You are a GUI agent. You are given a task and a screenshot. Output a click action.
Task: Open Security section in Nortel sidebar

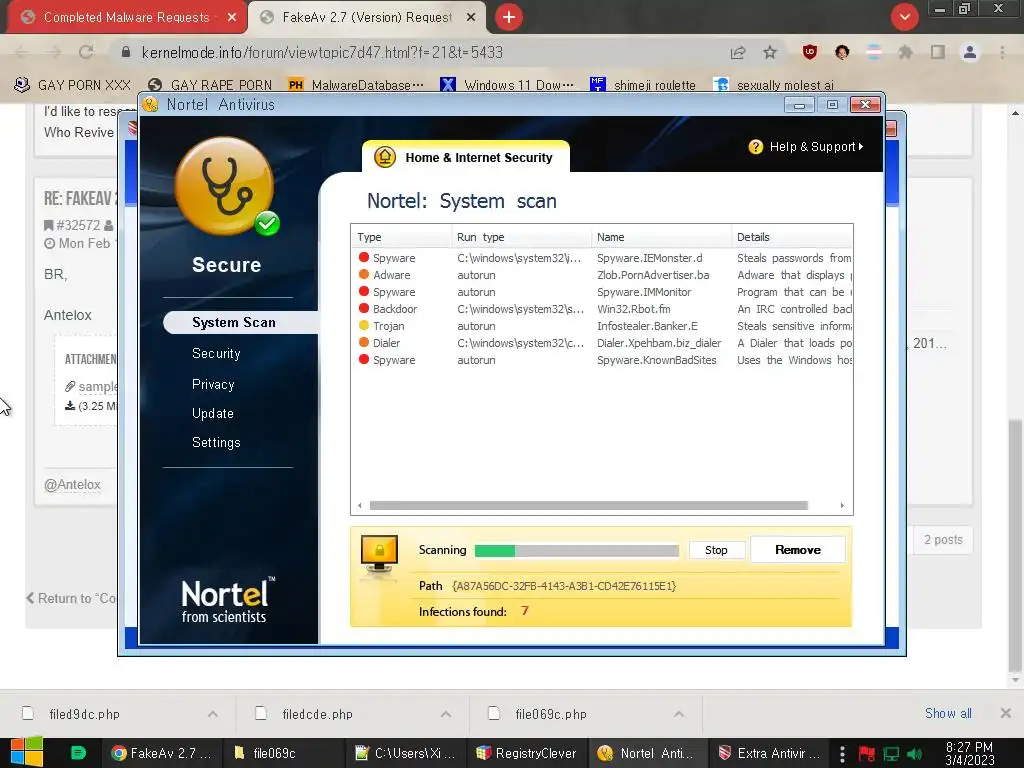[216, 353]
